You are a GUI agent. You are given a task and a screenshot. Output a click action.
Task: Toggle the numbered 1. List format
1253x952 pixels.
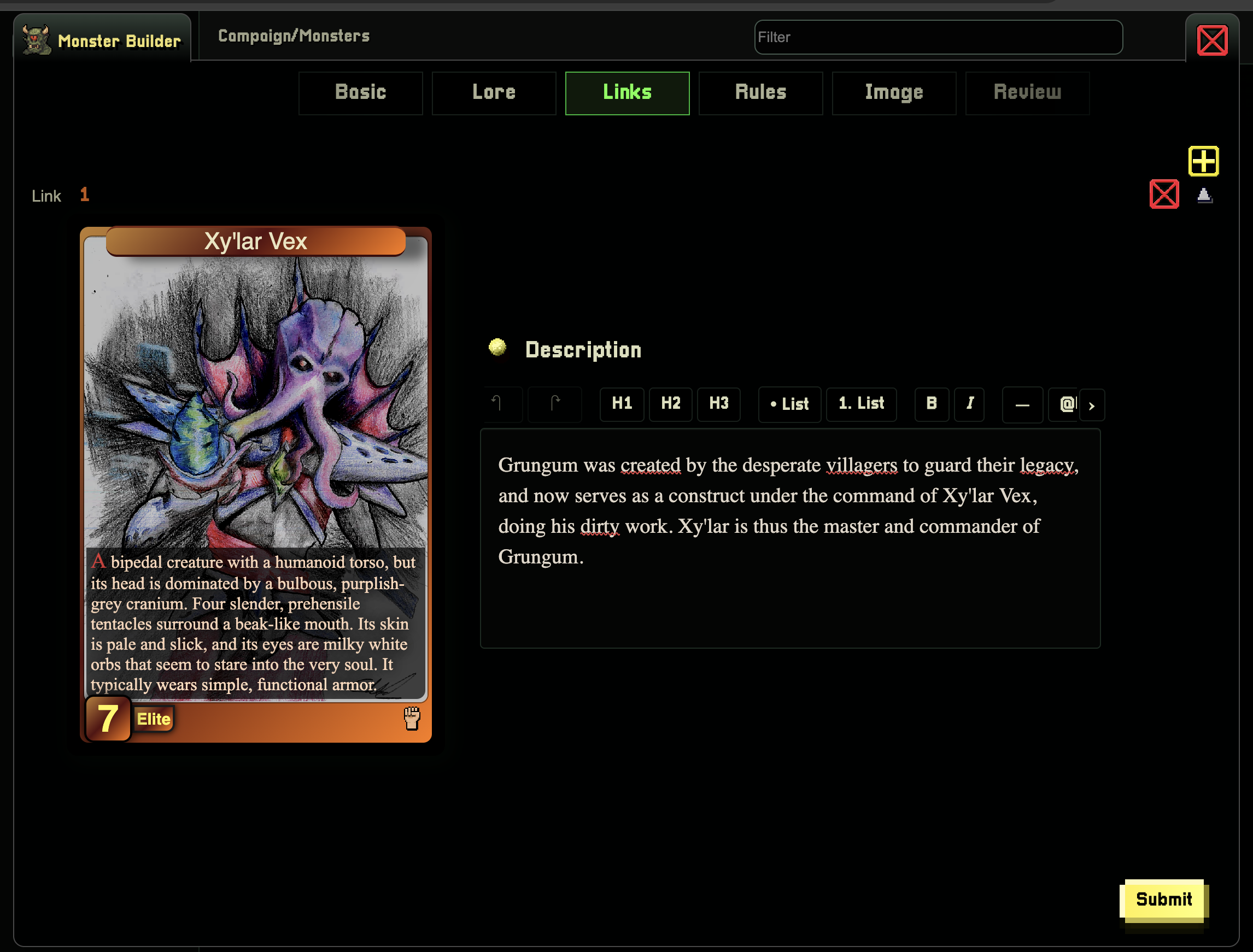point(861,404)
